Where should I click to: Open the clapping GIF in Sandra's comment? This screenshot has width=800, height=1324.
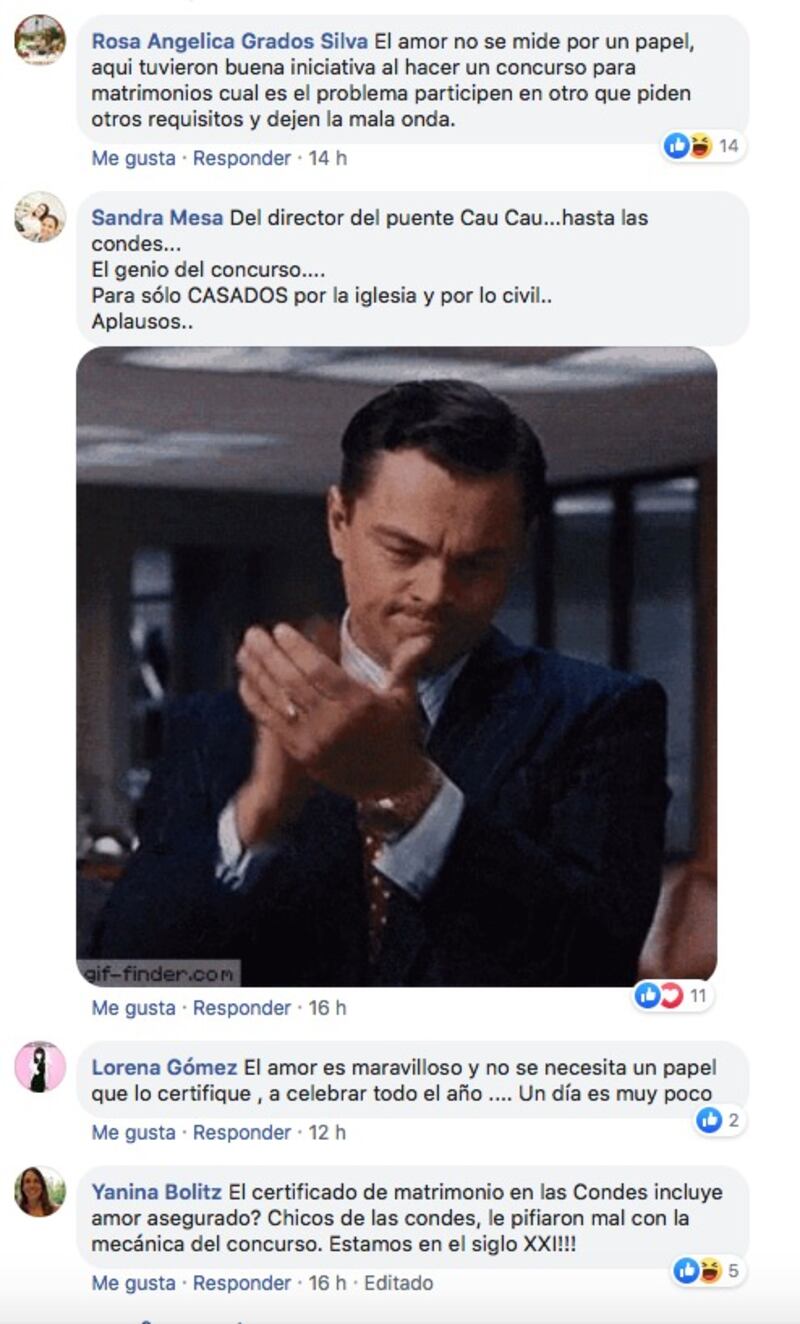[397, 667]
